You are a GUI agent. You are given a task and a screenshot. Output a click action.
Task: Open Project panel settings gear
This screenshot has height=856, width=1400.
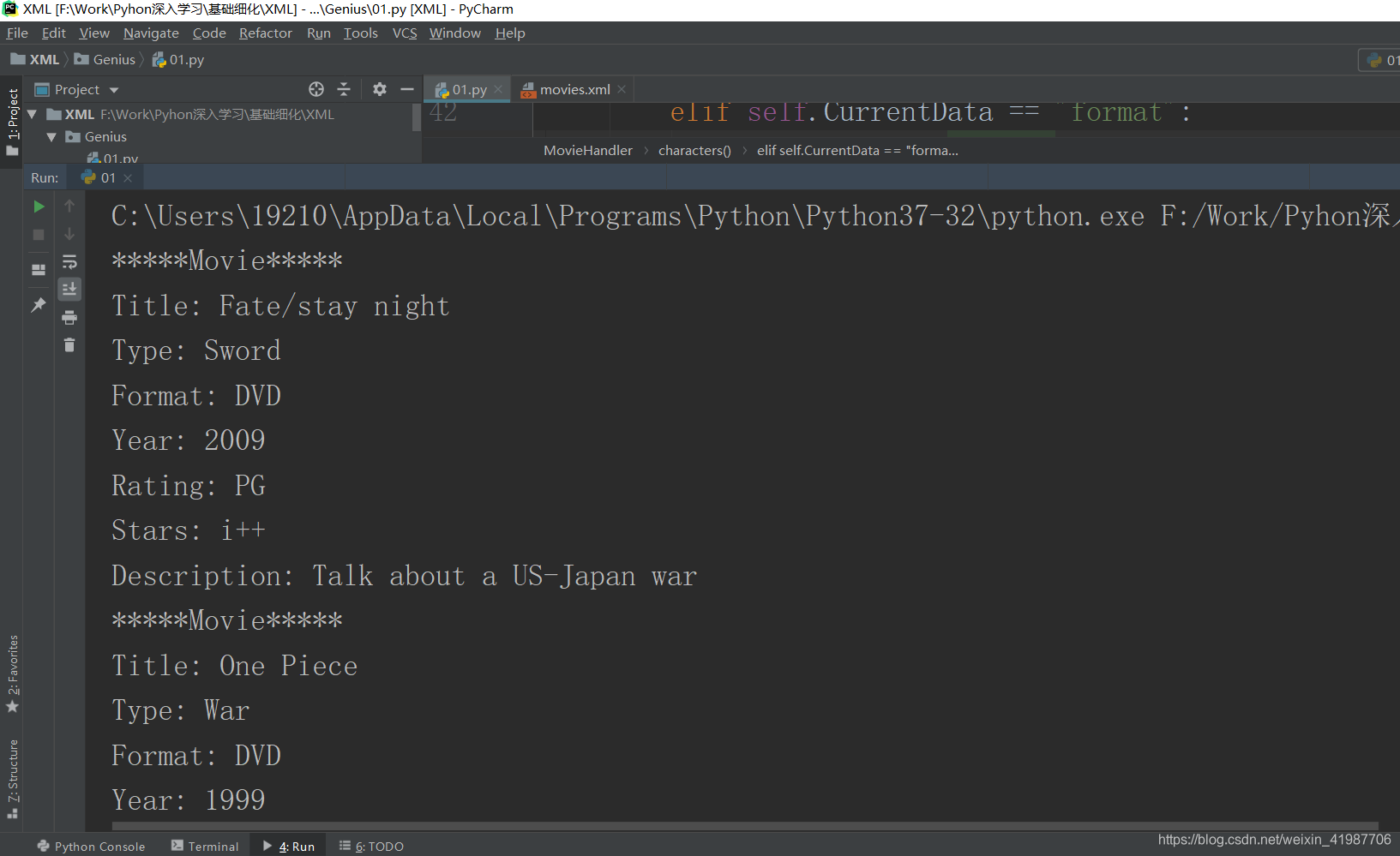click(x=380, y=89)
